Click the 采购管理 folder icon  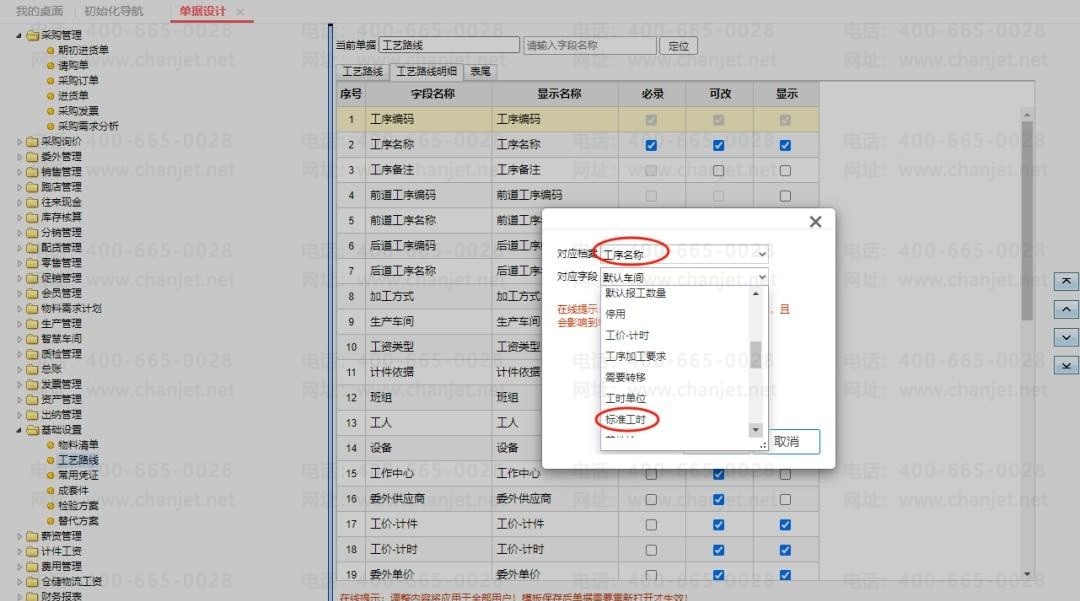coord(32,35)
